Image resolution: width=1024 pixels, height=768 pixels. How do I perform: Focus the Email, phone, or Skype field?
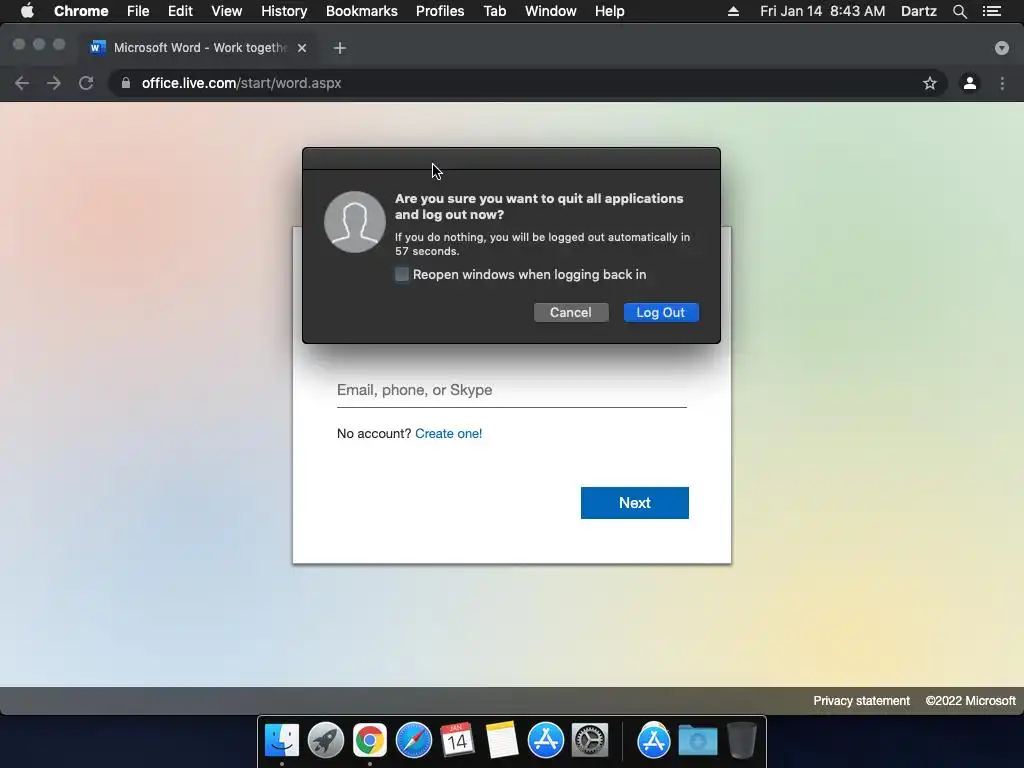pos(511,391)
